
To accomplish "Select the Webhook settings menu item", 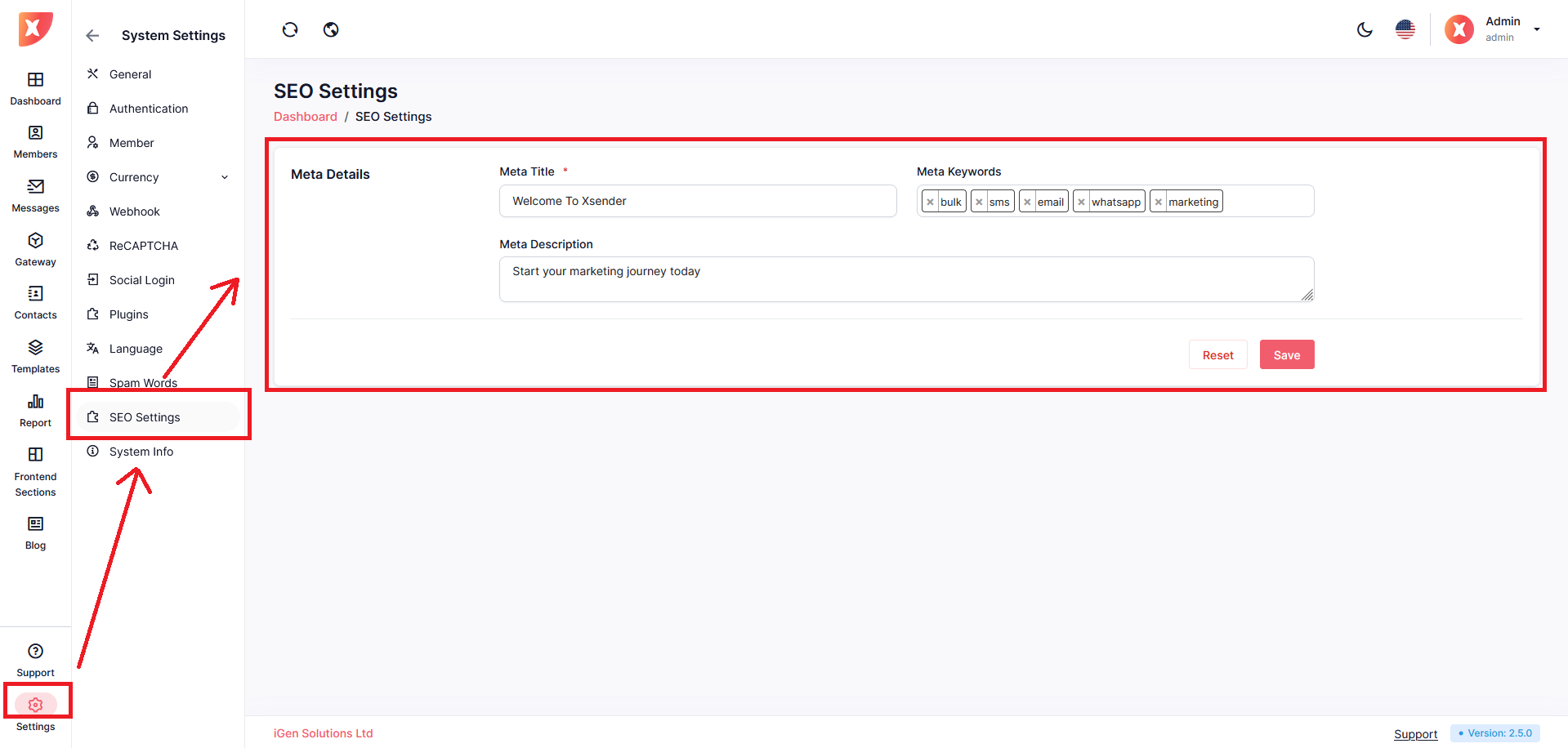I will [134, 211].
